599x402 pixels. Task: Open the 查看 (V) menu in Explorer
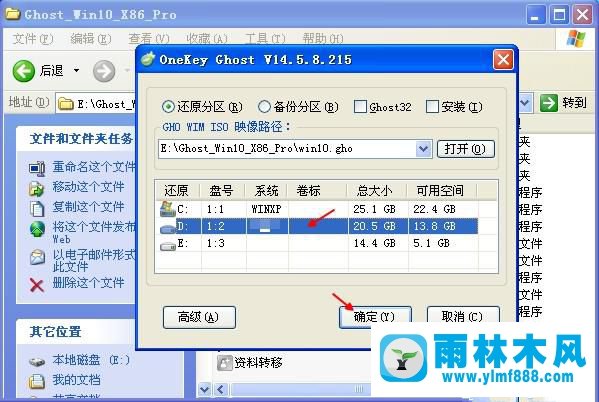pyautogui.click(x=149, y=39)
